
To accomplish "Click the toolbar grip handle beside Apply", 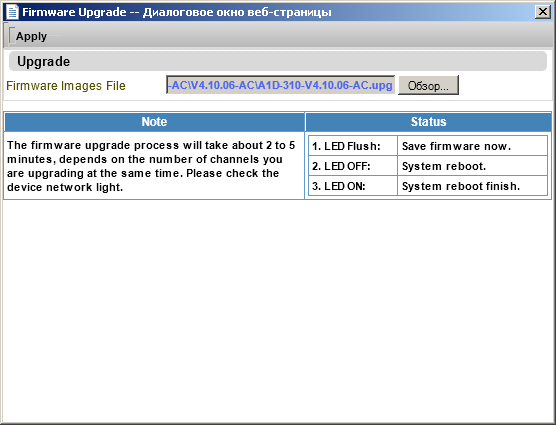I will (10, 36).
